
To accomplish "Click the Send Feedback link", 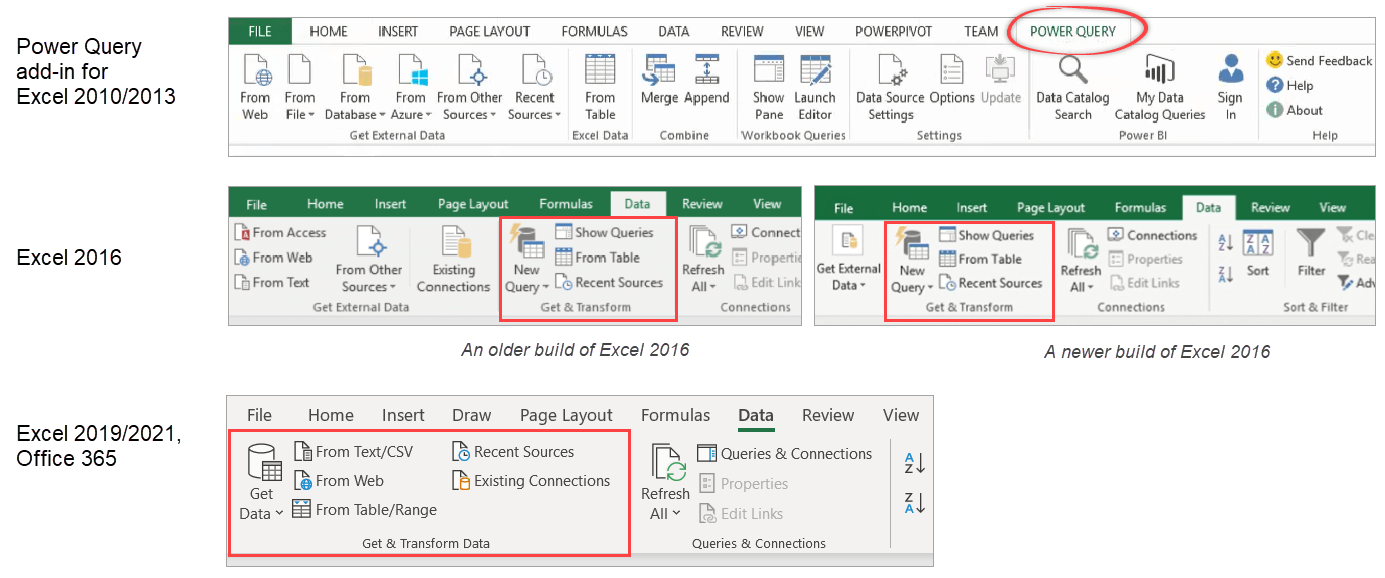I will pos(1318,60).
